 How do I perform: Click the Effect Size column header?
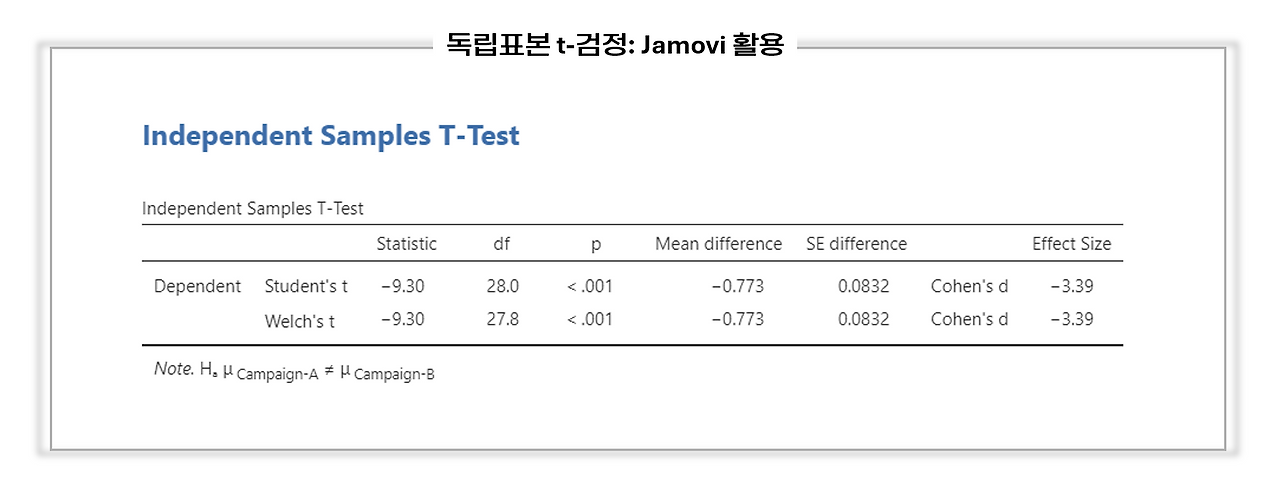[x=1071, y=244]
